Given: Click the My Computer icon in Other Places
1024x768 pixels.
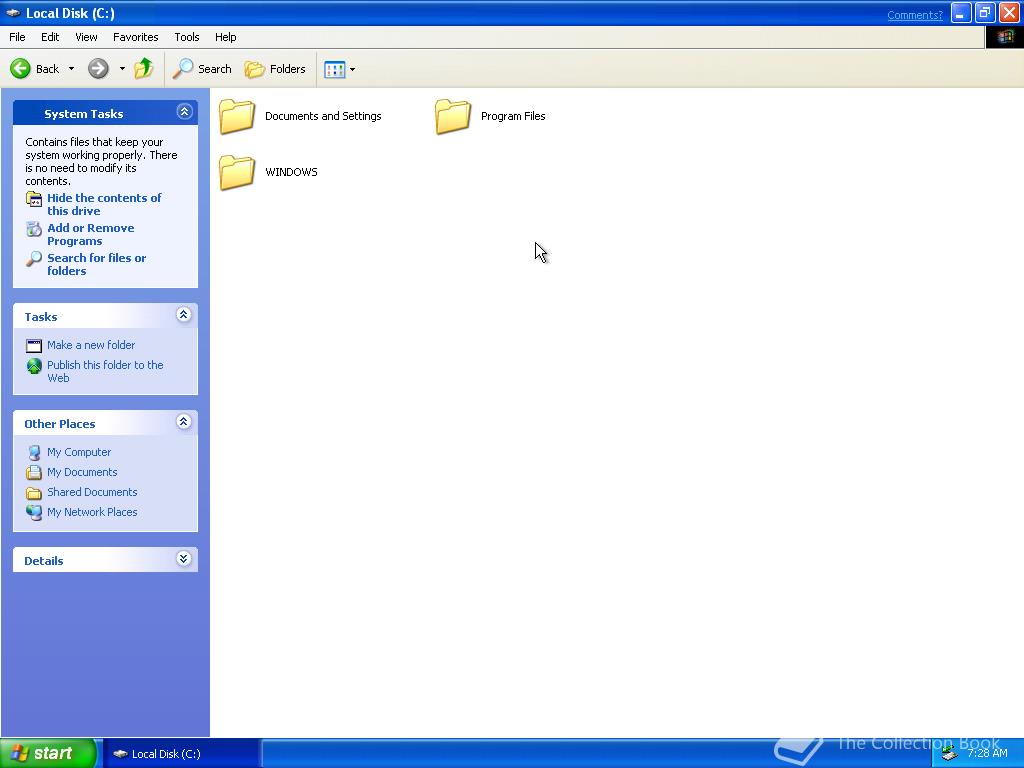Looking at the screenshot, I should click(x=34, y=453).
